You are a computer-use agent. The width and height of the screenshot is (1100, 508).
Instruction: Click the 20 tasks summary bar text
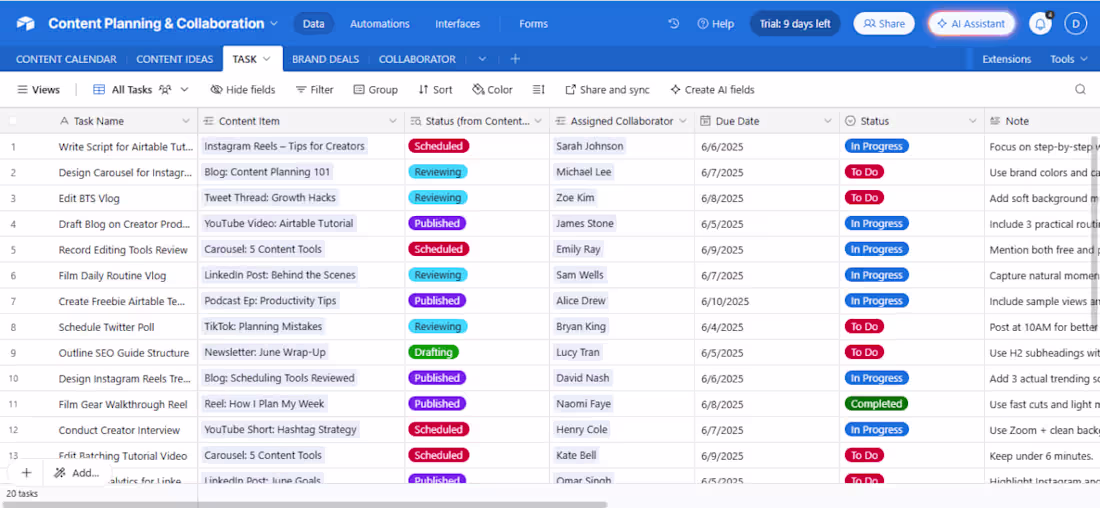pos(22,493)
